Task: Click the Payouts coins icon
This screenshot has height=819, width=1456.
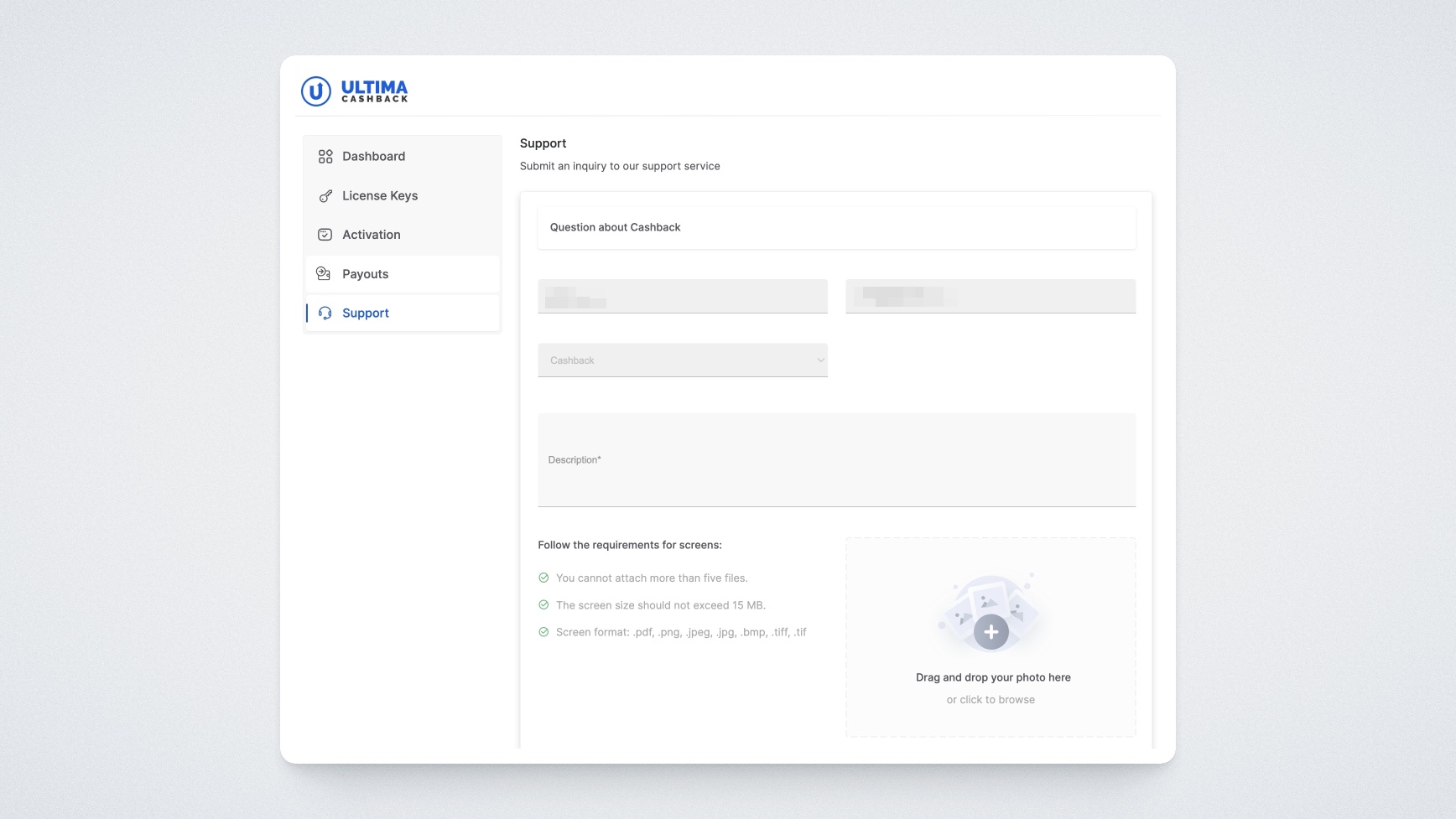Action: [x=324, y=273]
